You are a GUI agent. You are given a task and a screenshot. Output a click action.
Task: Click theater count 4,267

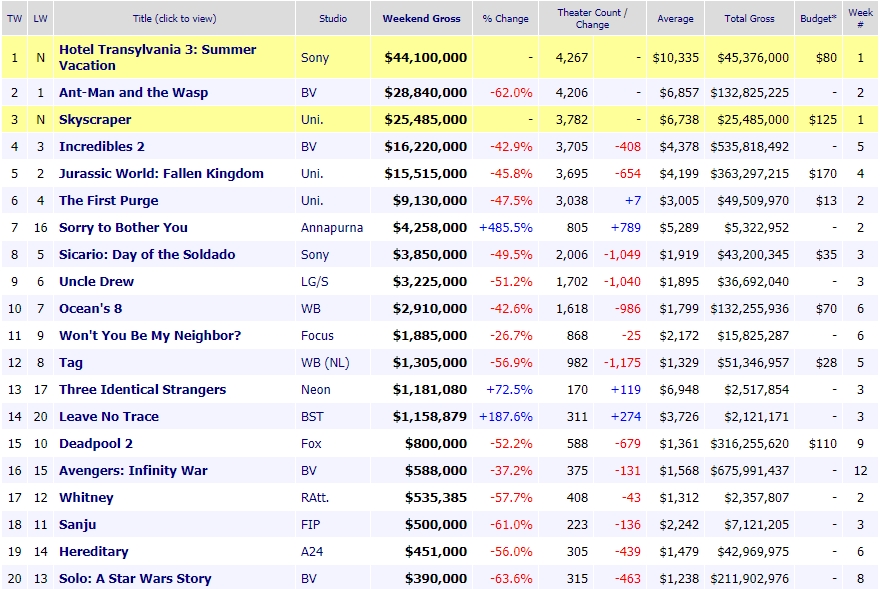pos(572,57)
